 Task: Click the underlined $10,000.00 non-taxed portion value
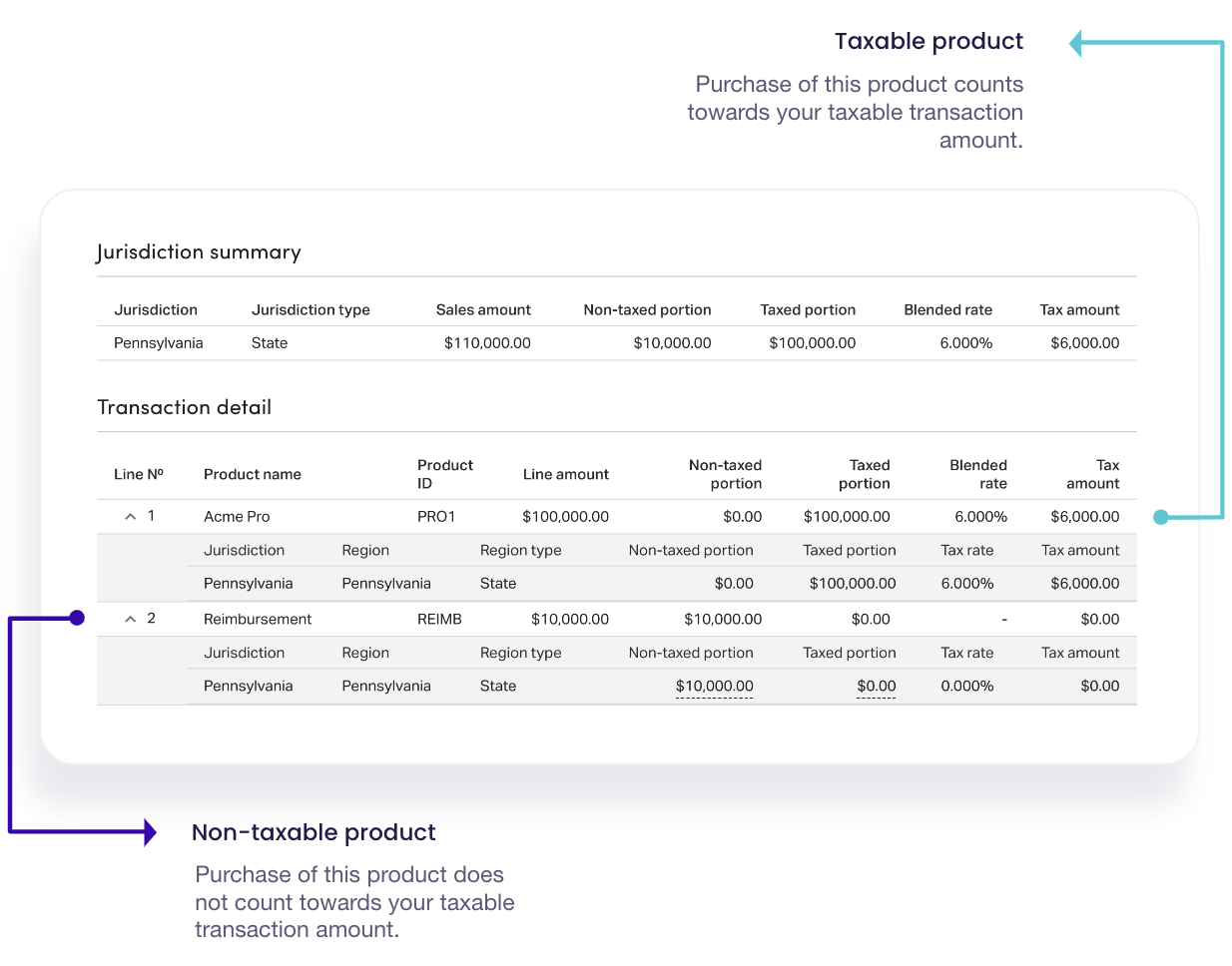(x=714, y=687)
